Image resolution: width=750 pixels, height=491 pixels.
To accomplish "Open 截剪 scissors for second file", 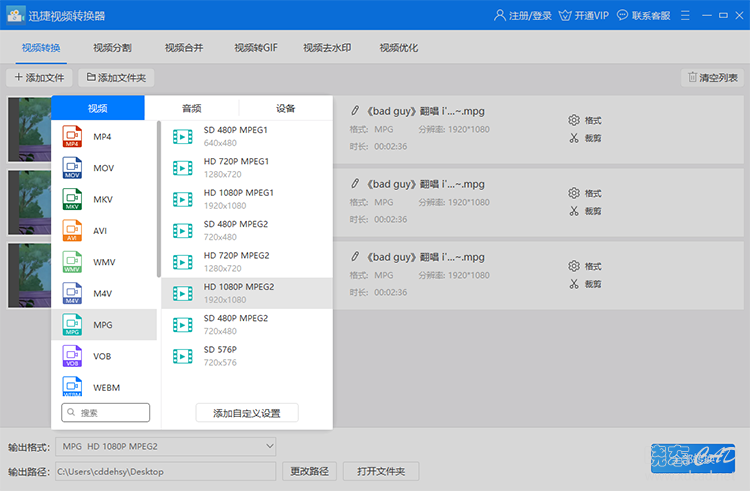I will point(585,211).
